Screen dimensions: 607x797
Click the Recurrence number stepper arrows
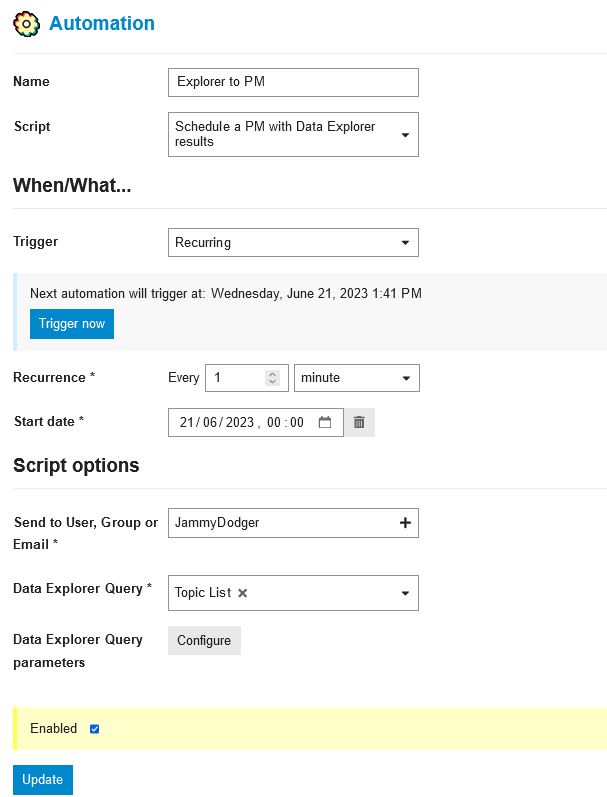(272, 378)
